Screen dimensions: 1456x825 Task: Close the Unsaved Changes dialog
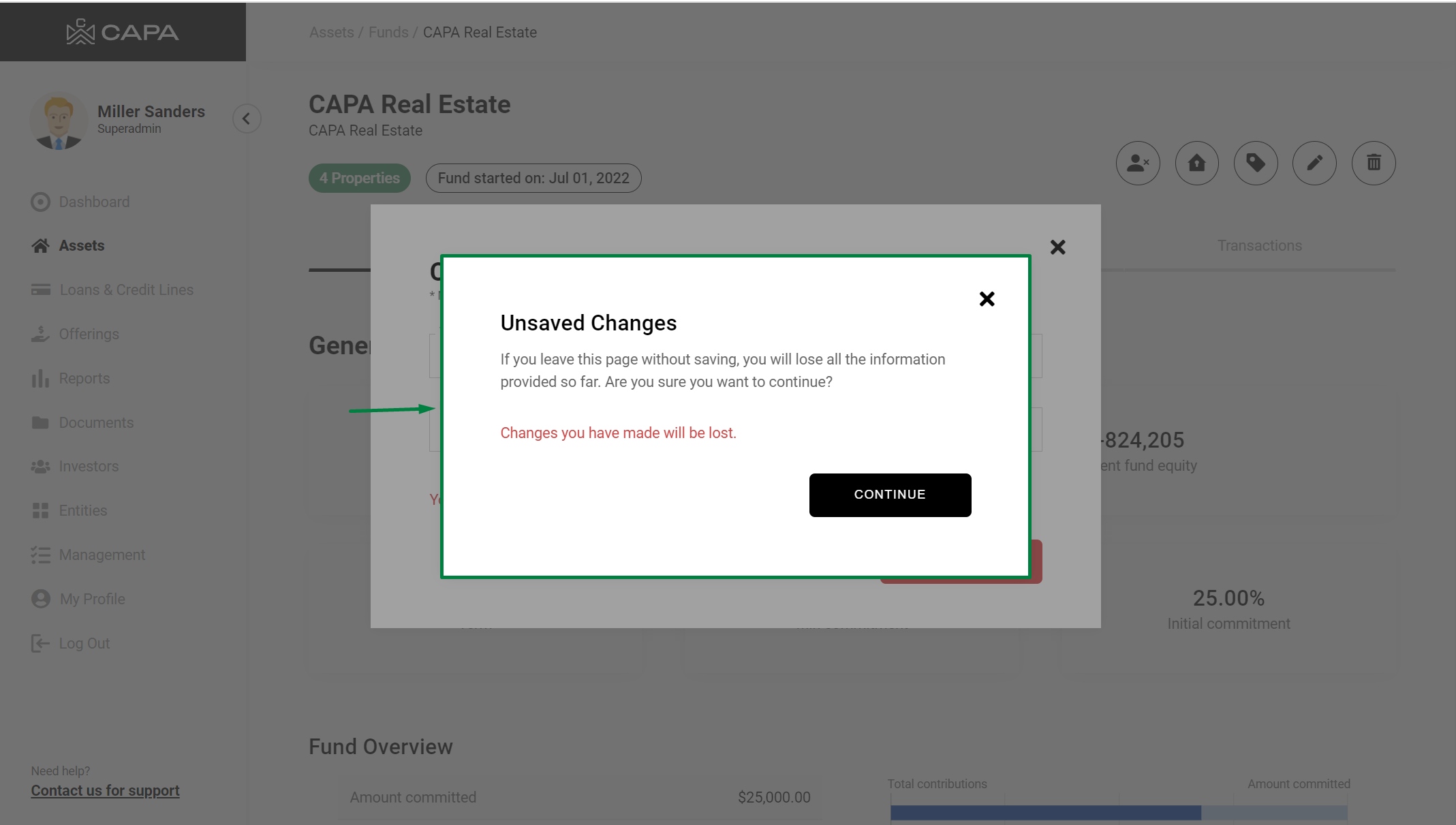(986, 299)
